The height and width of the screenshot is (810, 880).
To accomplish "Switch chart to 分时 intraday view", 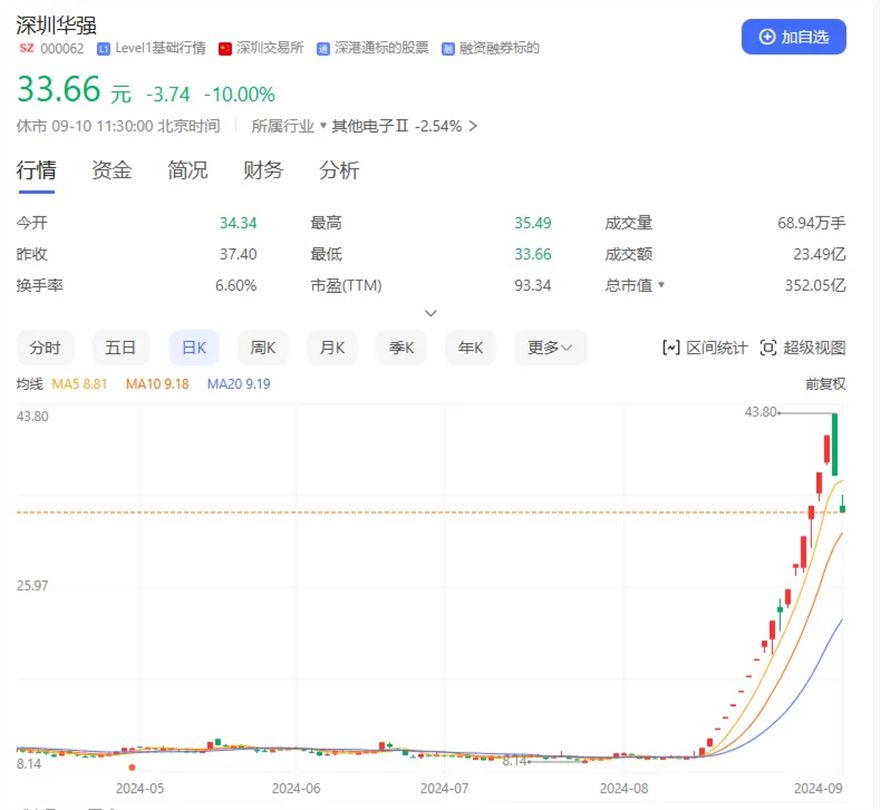I will pyautogui.click(x=45, y=348).
